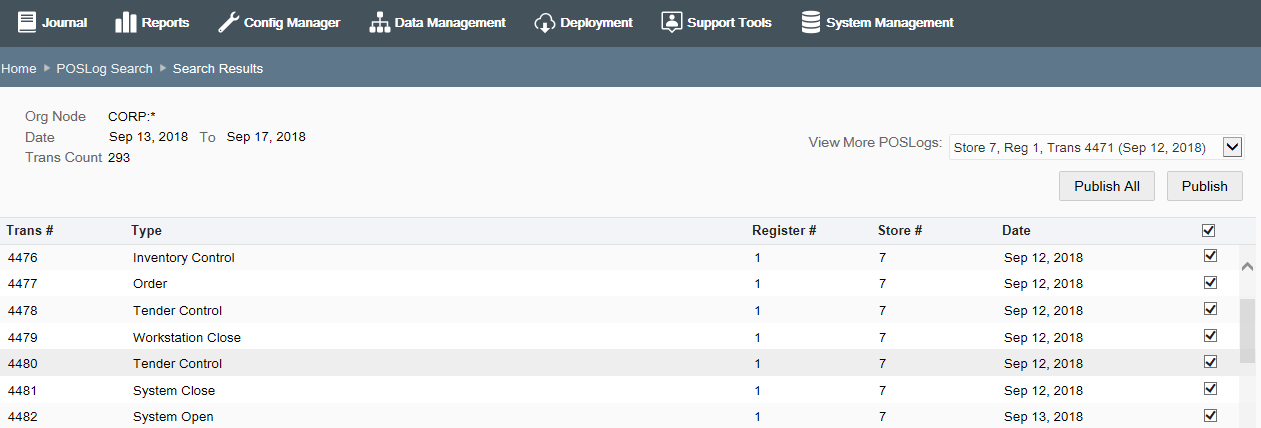Click the System Open type cell

(173, 416)
